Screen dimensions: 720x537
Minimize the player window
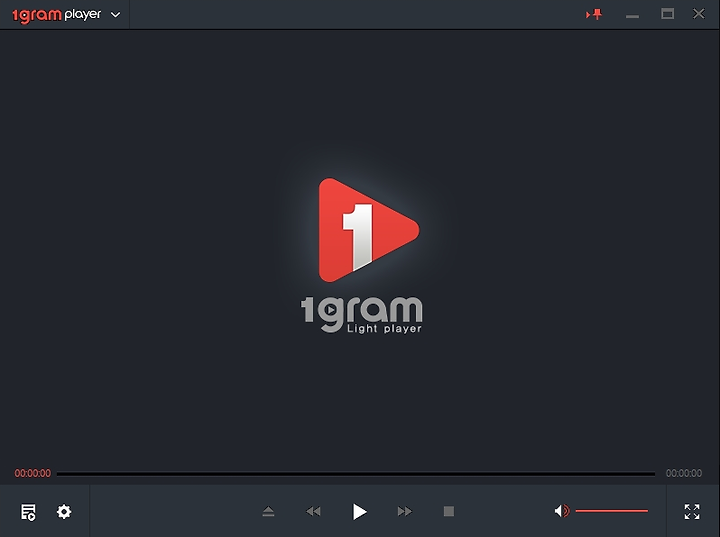point(632,17)
